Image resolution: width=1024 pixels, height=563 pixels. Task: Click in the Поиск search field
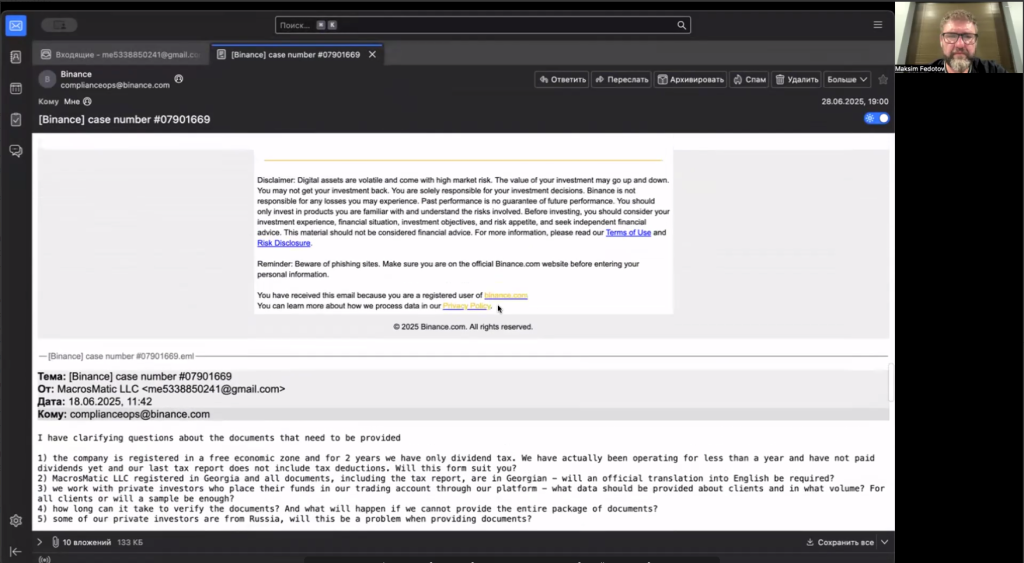(480, 25)
